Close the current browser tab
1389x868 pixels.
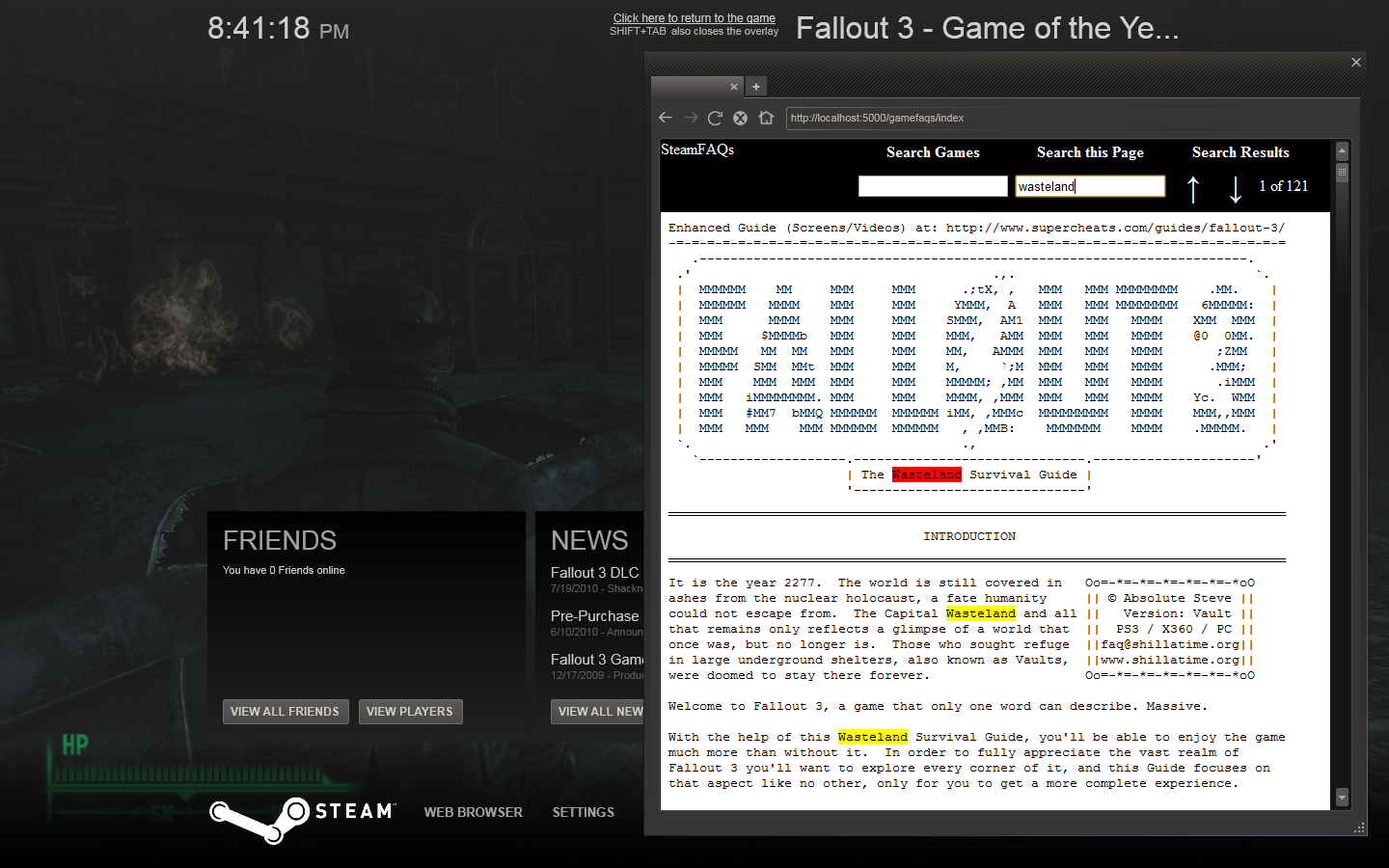pos(734,87)
